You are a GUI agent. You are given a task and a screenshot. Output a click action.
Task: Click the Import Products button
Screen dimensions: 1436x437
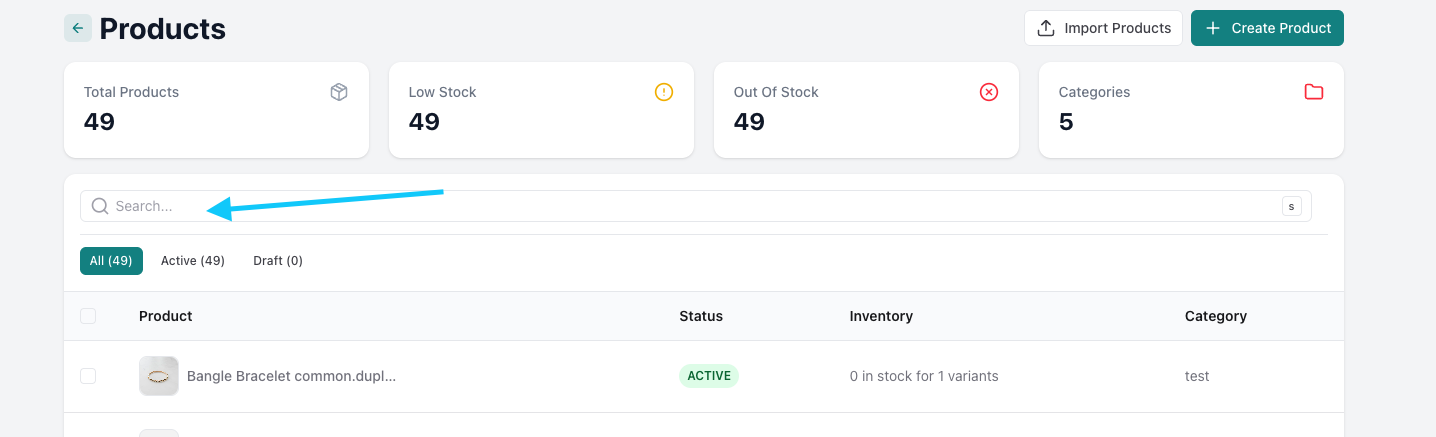[x=1103, y=28]
